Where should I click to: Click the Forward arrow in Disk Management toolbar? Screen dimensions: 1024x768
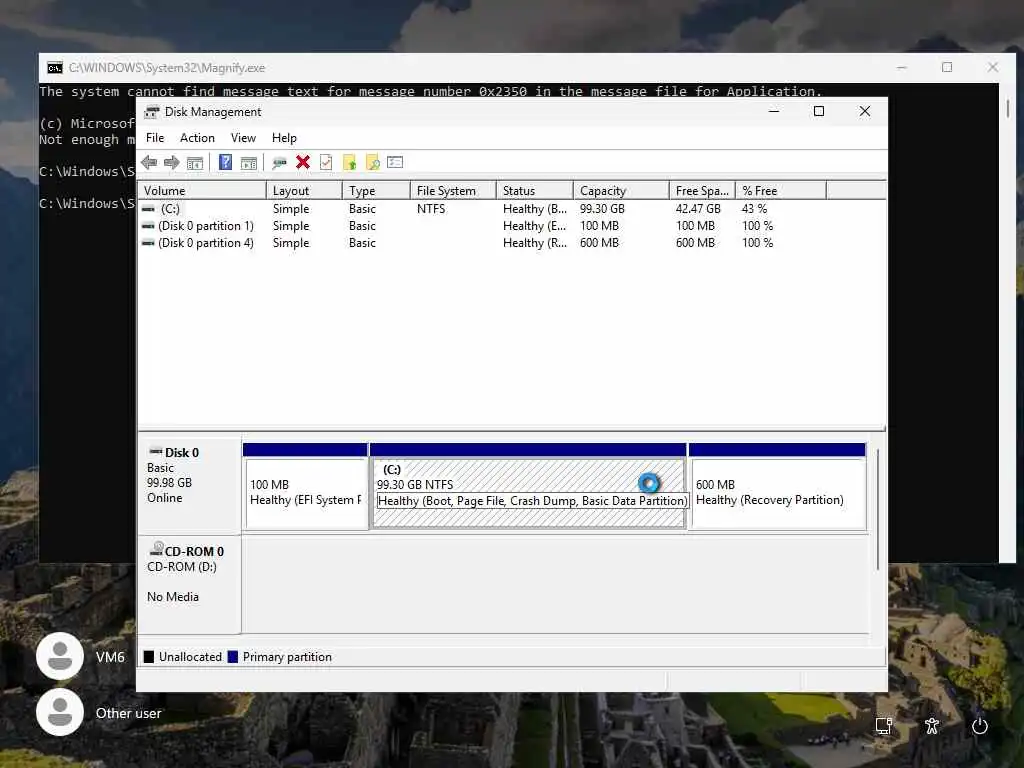coord(172,163)
